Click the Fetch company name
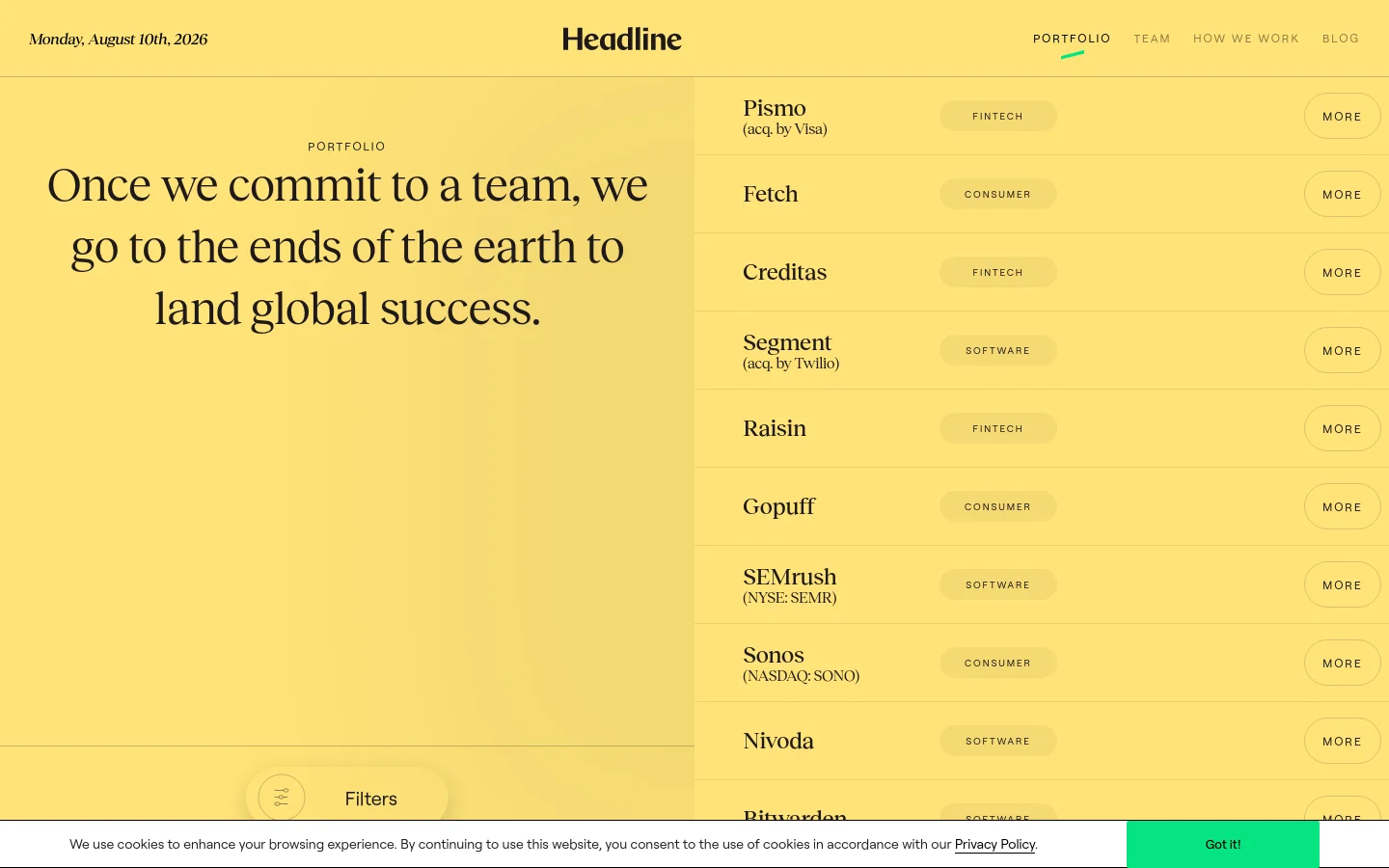Image resolution: width=1389 pixels, height=868 pixels. click(771, 194)
